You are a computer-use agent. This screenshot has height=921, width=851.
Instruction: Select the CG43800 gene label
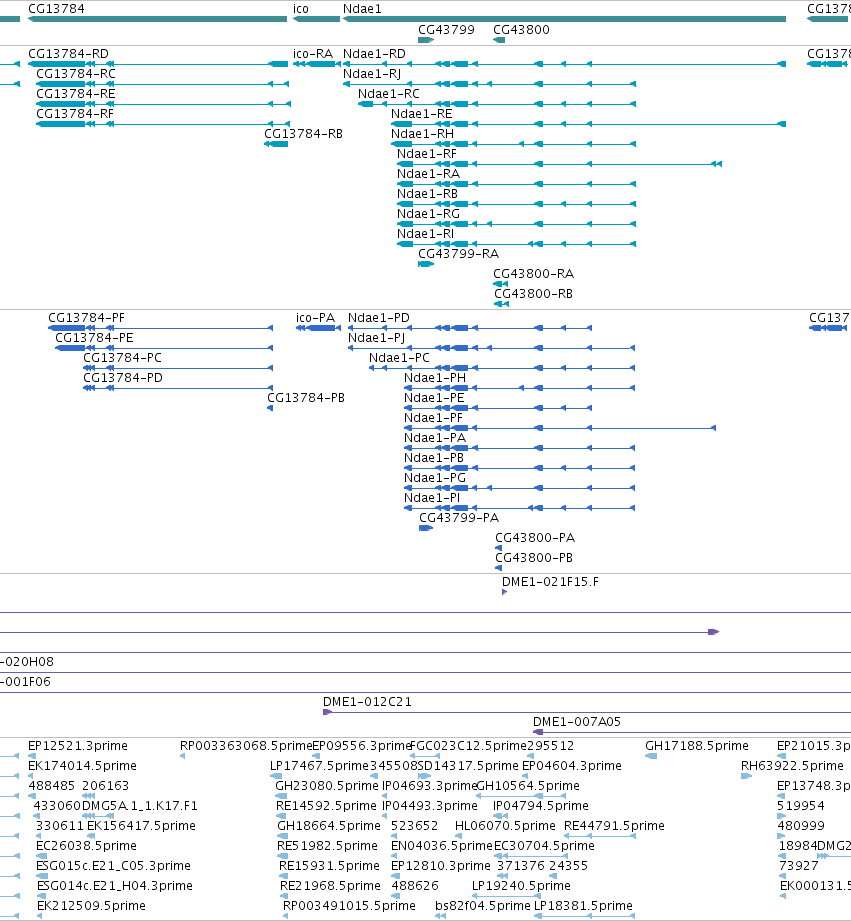522,30
